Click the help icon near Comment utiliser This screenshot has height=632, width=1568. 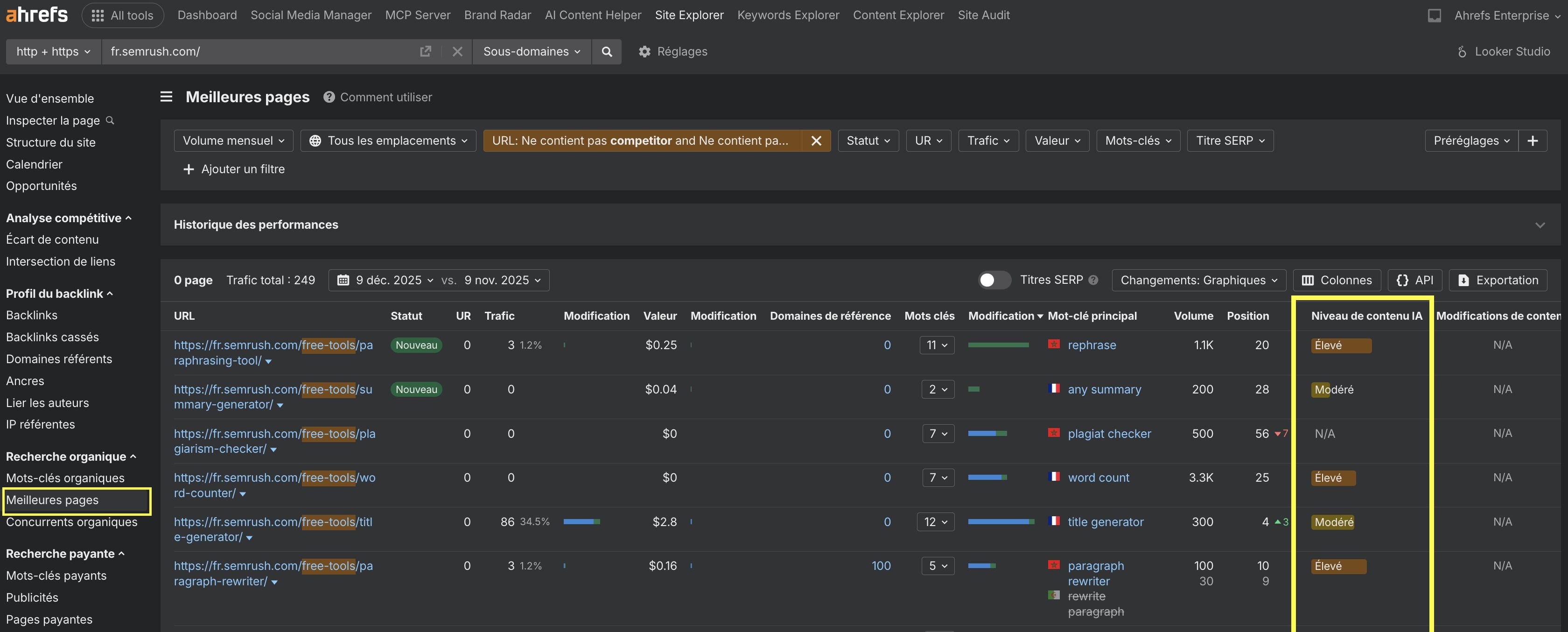click(x=329, y=98)
